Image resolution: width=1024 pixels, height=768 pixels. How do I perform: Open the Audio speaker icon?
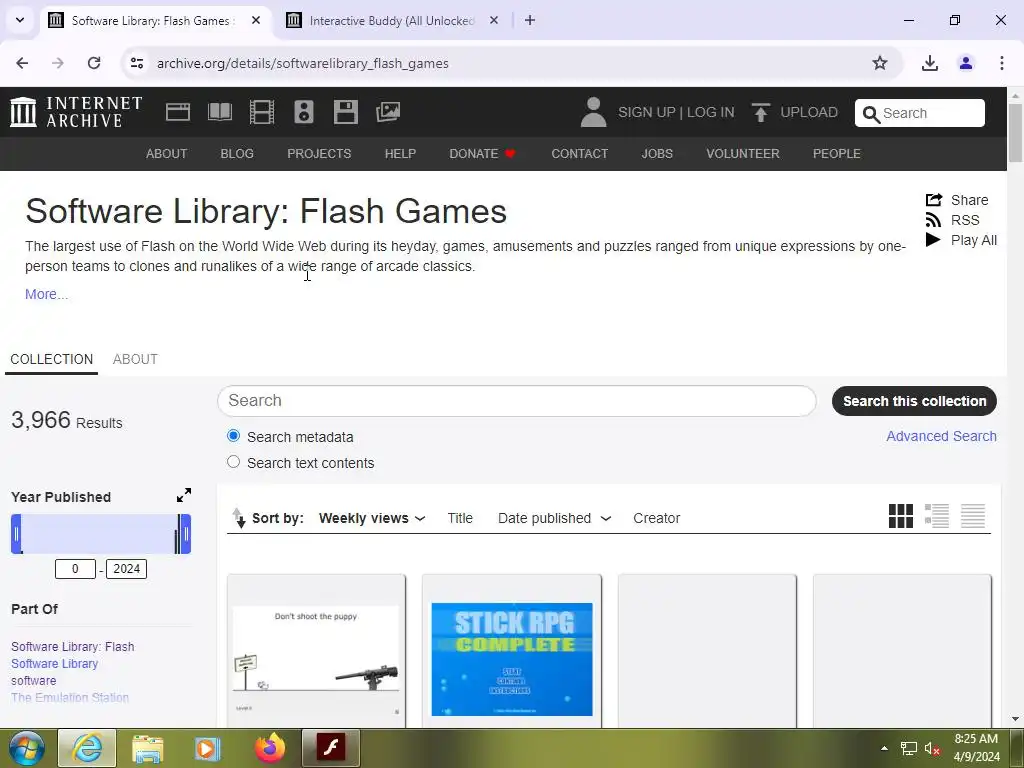click(304, 112)
